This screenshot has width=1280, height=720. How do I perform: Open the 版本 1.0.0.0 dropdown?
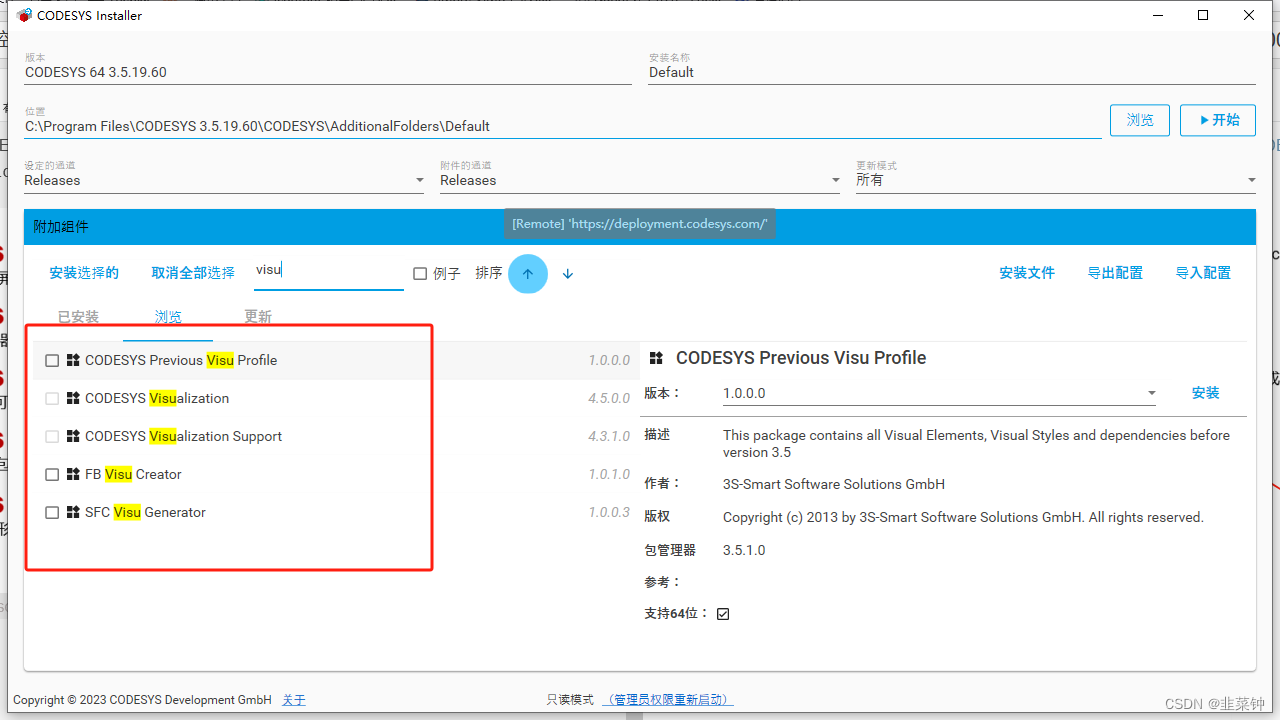coord(939,393)
